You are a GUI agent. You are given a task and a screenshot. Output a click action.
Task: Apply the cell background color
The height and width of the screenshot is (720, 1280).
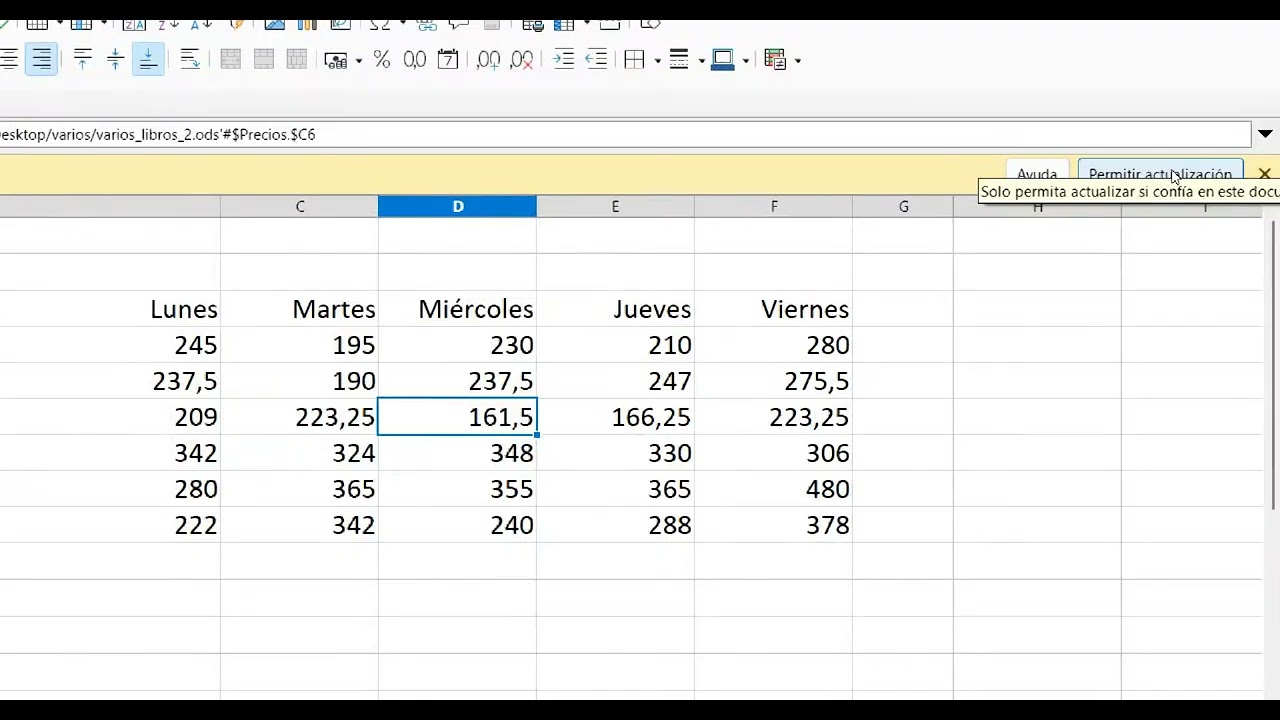723,60
